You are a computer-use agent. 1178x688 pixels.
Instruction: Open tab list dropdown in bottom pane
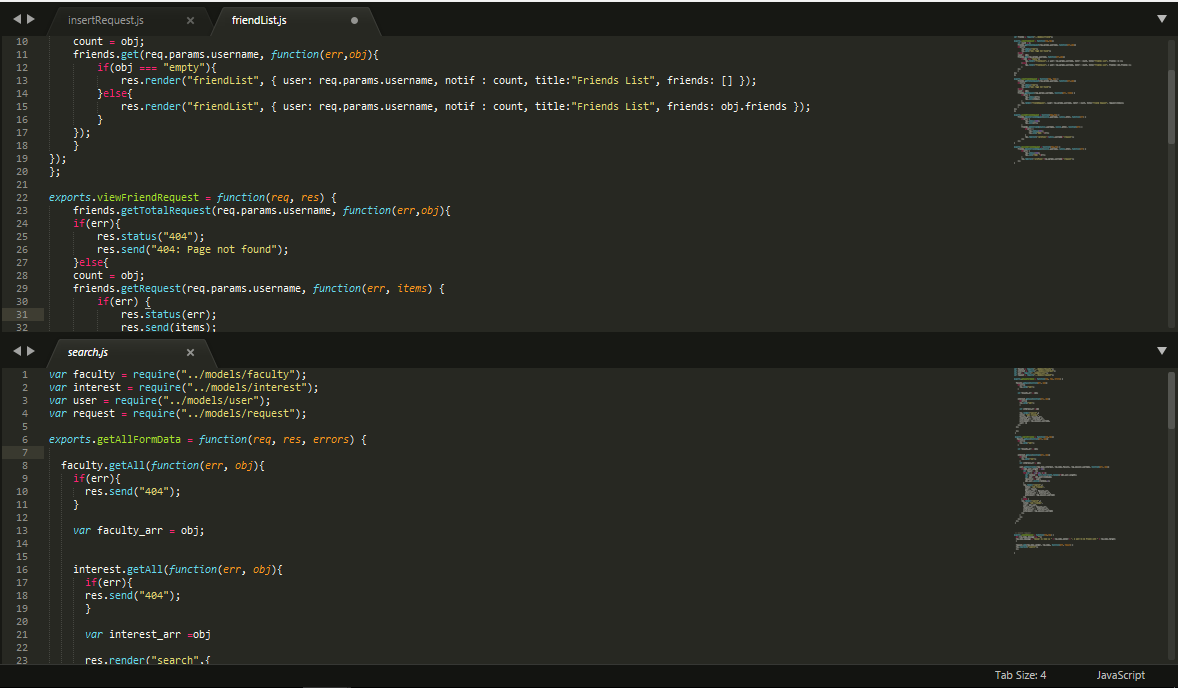[x=1161, y=351]
